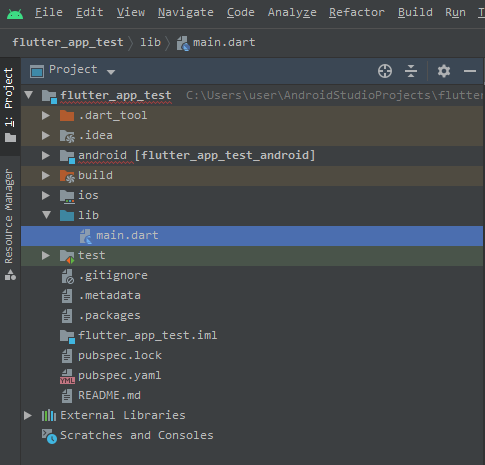Select the pubspec.lock file name
The width and height of the screenshot is (485, 465).
pyautogui.click(x=120, y=355)
